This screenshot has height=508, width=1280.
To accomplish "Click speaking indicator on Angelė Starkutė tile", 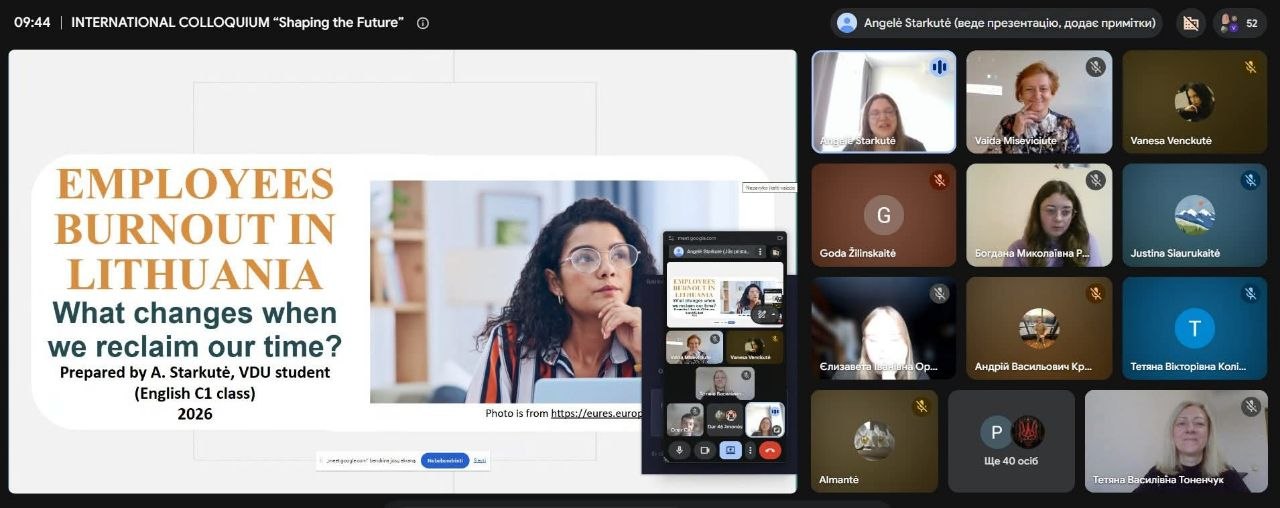I will pos(939,67).
